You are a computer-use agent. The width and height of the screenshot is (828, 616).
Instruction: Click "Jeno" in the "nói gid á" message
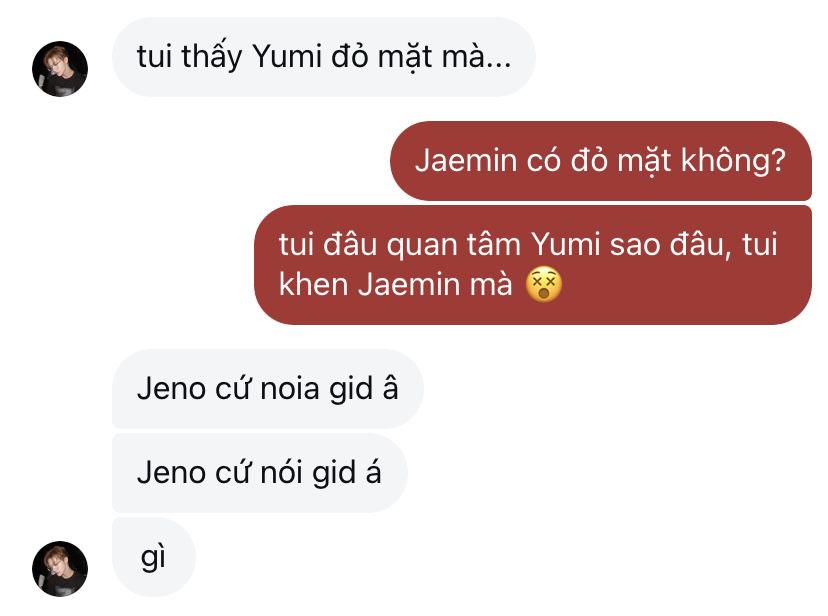(x=171, y=472)
